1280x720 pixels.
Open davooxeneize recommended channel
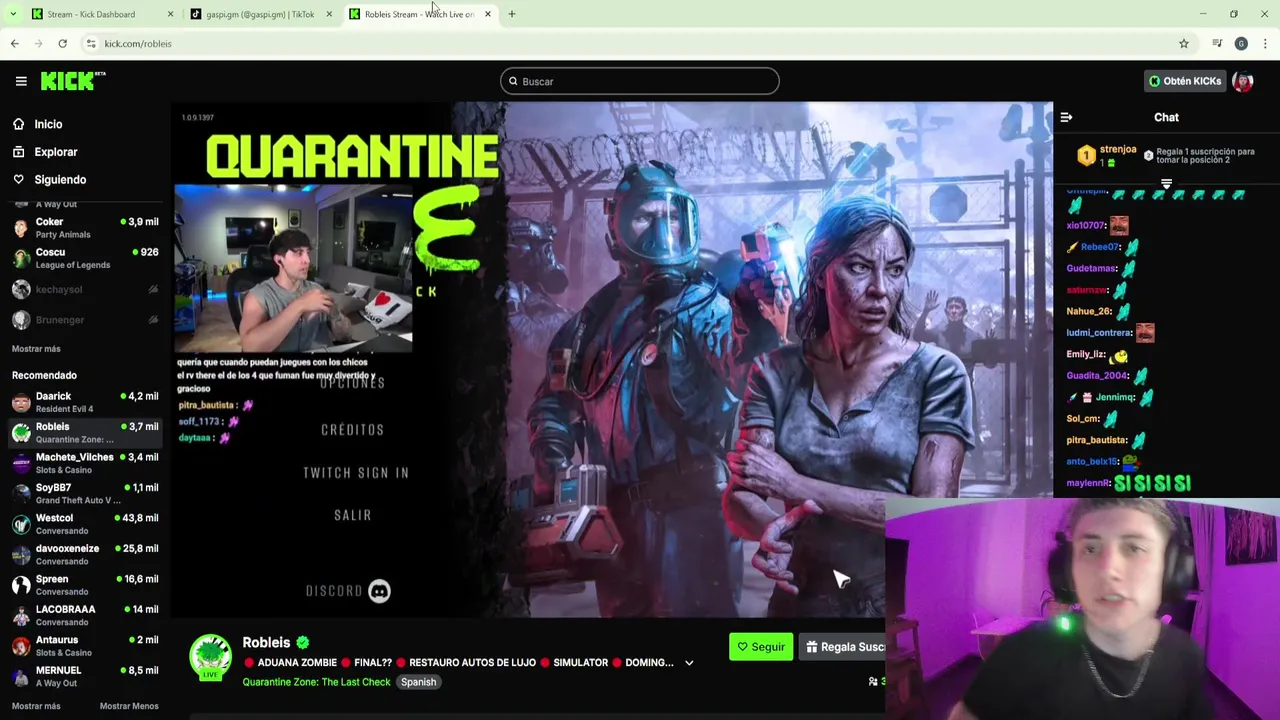(85, 554)
